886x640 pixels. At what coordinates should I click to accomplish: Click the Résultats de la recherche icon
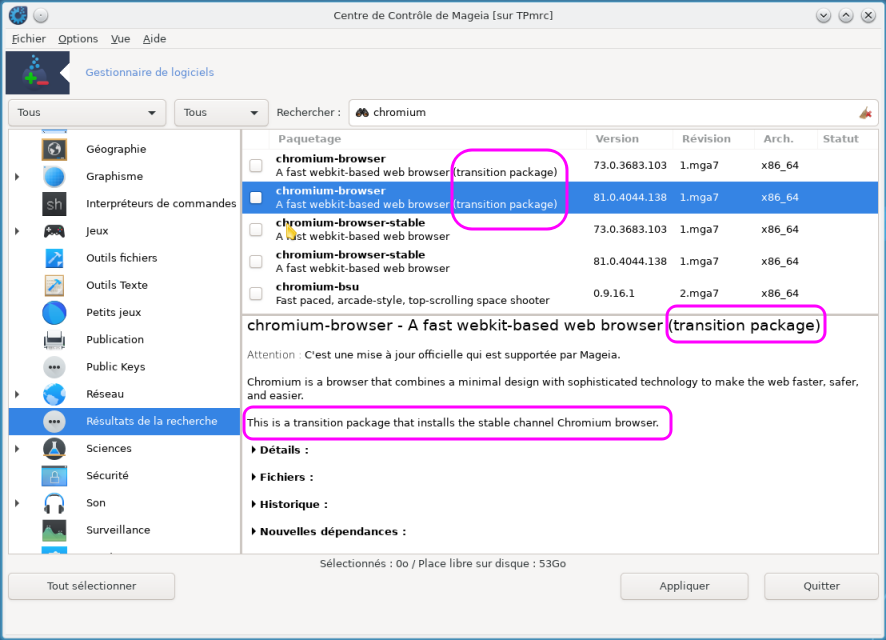[54, 421]
